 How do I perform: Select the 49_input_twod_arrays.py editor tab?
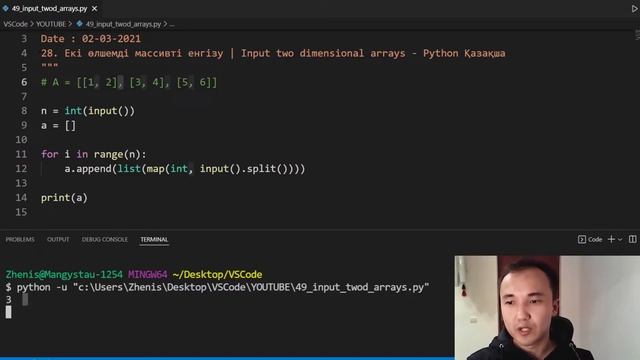click(x=50, y=8)
